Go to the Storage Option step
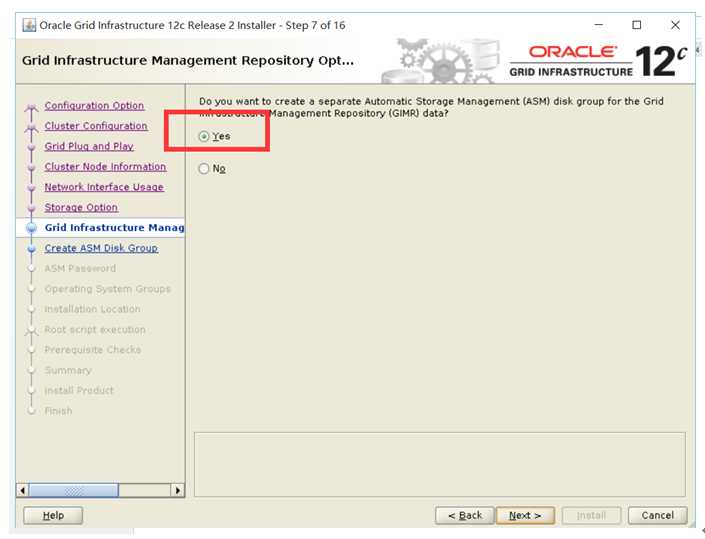This screenshot has height=539, width=705. coord(81,207)
